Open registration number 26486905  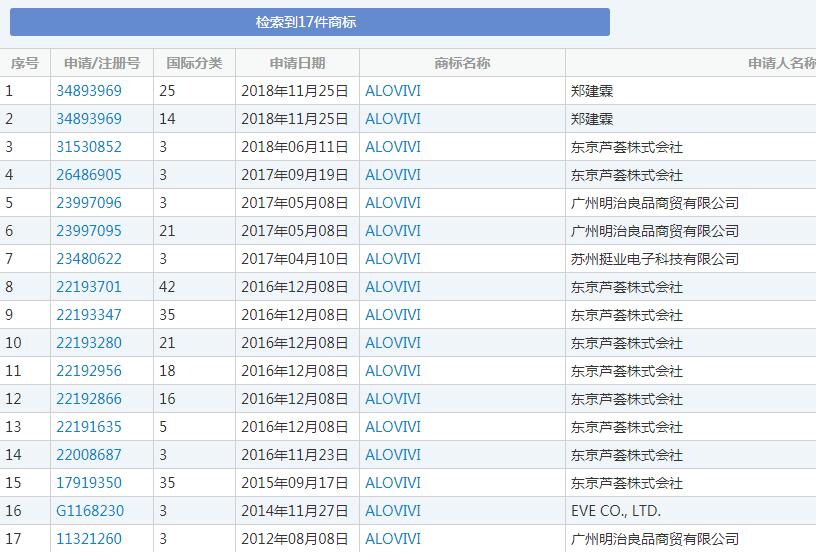coord(89,175)
